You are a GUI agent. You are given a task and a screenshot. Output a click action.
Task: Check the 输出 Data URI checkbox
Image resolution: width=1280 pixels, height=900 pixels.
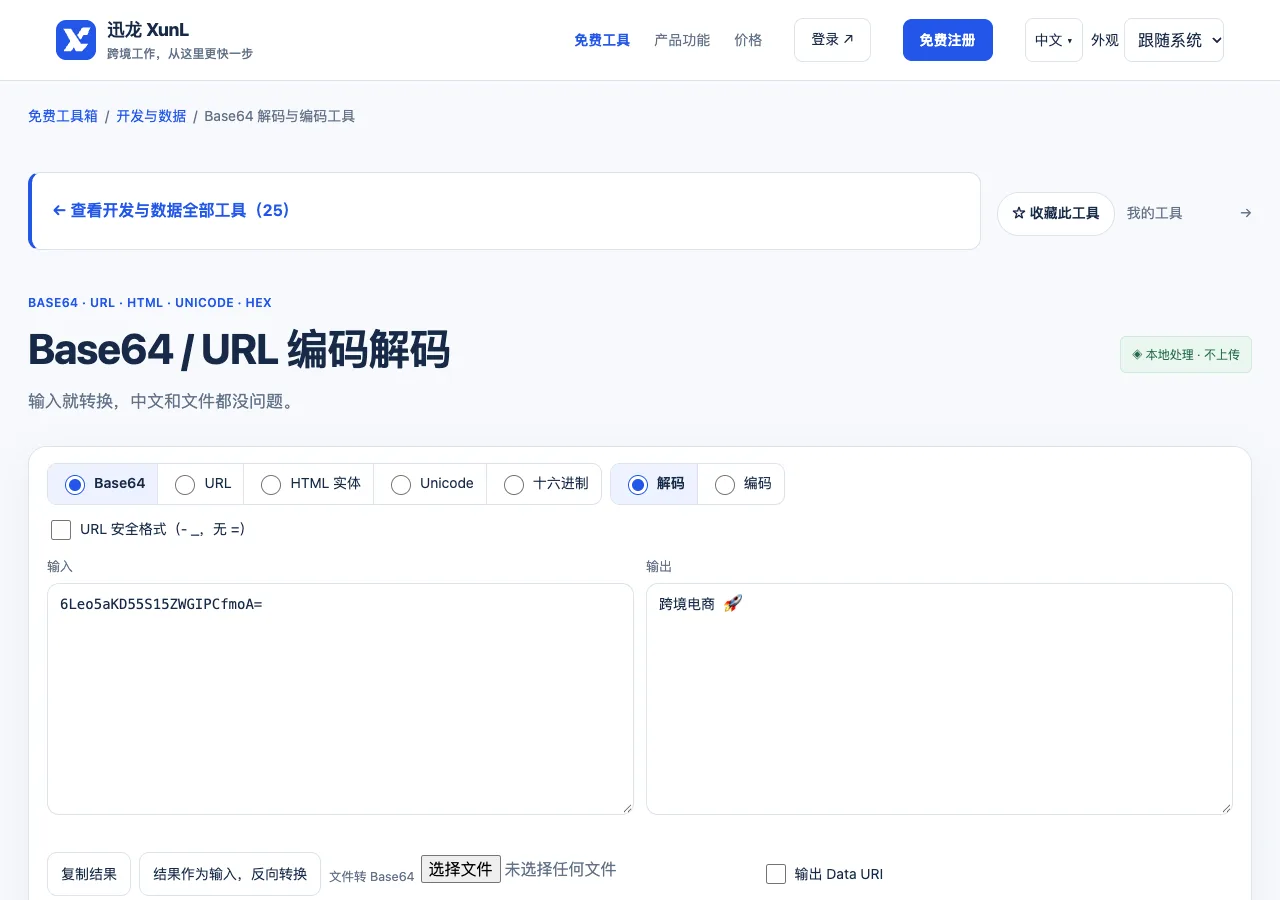pos(776,874)
